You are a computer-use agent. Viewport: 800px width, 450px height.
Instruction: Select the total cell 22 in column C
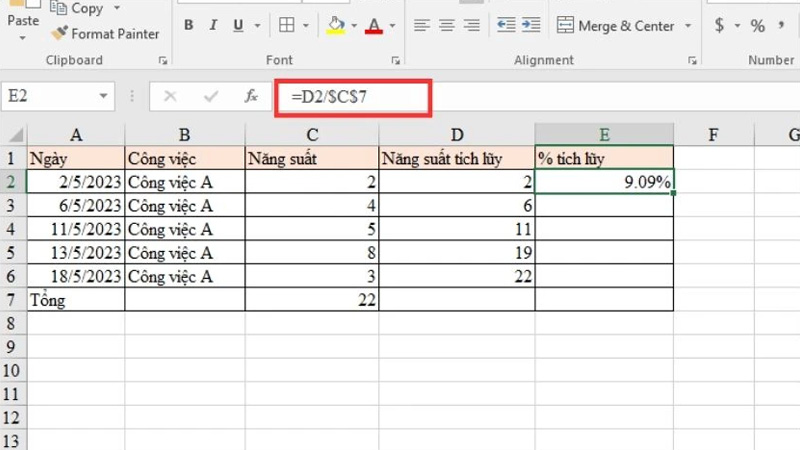[312, 300]
